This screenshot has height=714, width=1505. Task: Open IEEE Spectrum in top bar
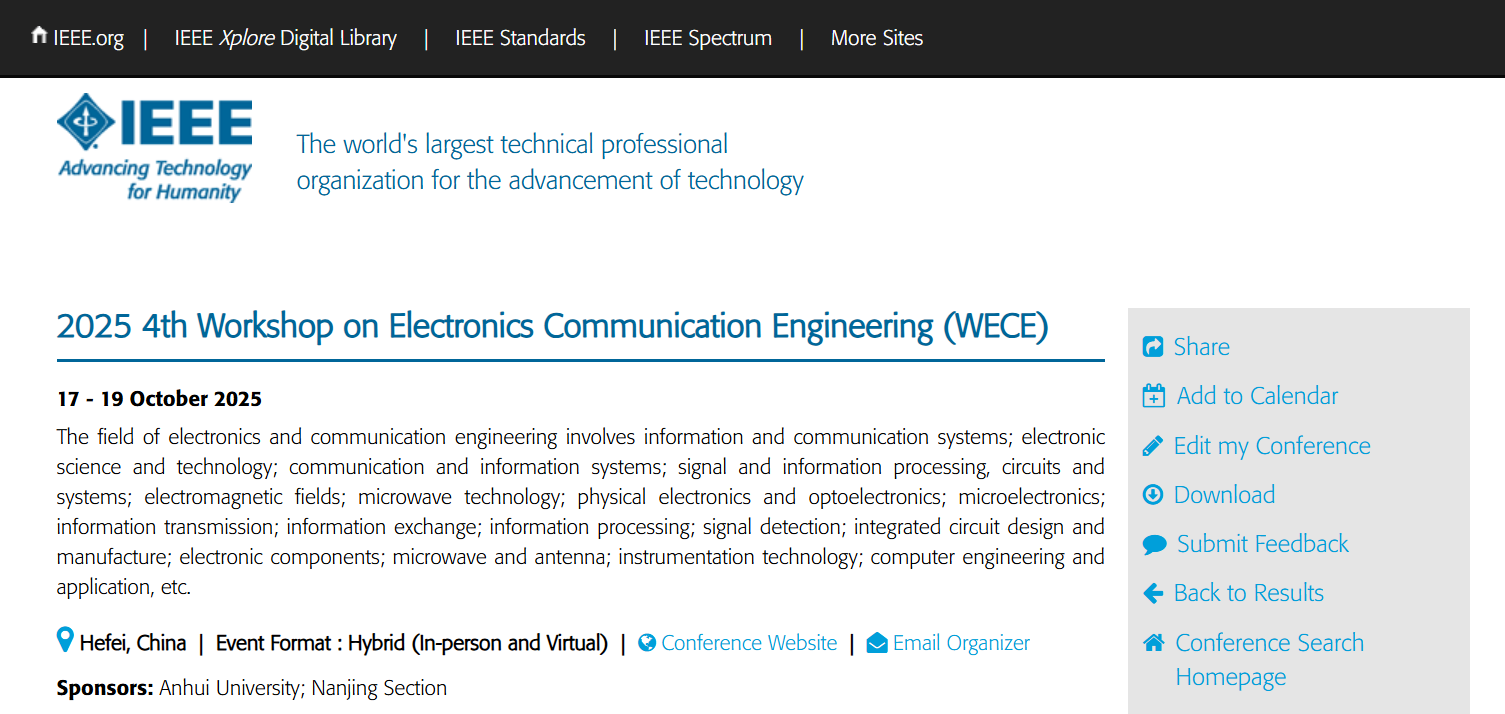(x=708, y=38)
